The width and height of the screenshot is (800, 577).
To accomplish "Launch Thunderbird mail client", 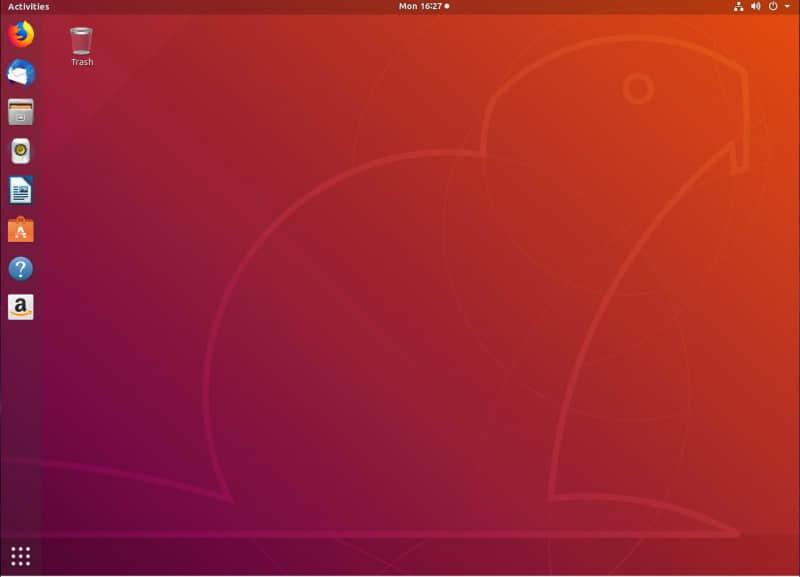I will point(18,72).
